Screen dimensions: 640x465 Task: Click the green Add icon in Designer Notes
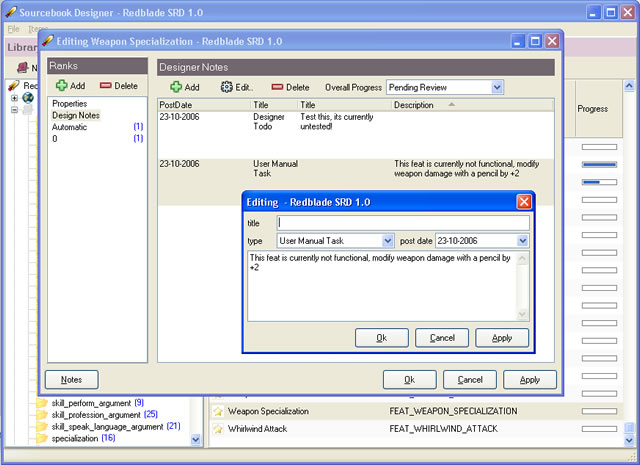(x=176, y=87)
